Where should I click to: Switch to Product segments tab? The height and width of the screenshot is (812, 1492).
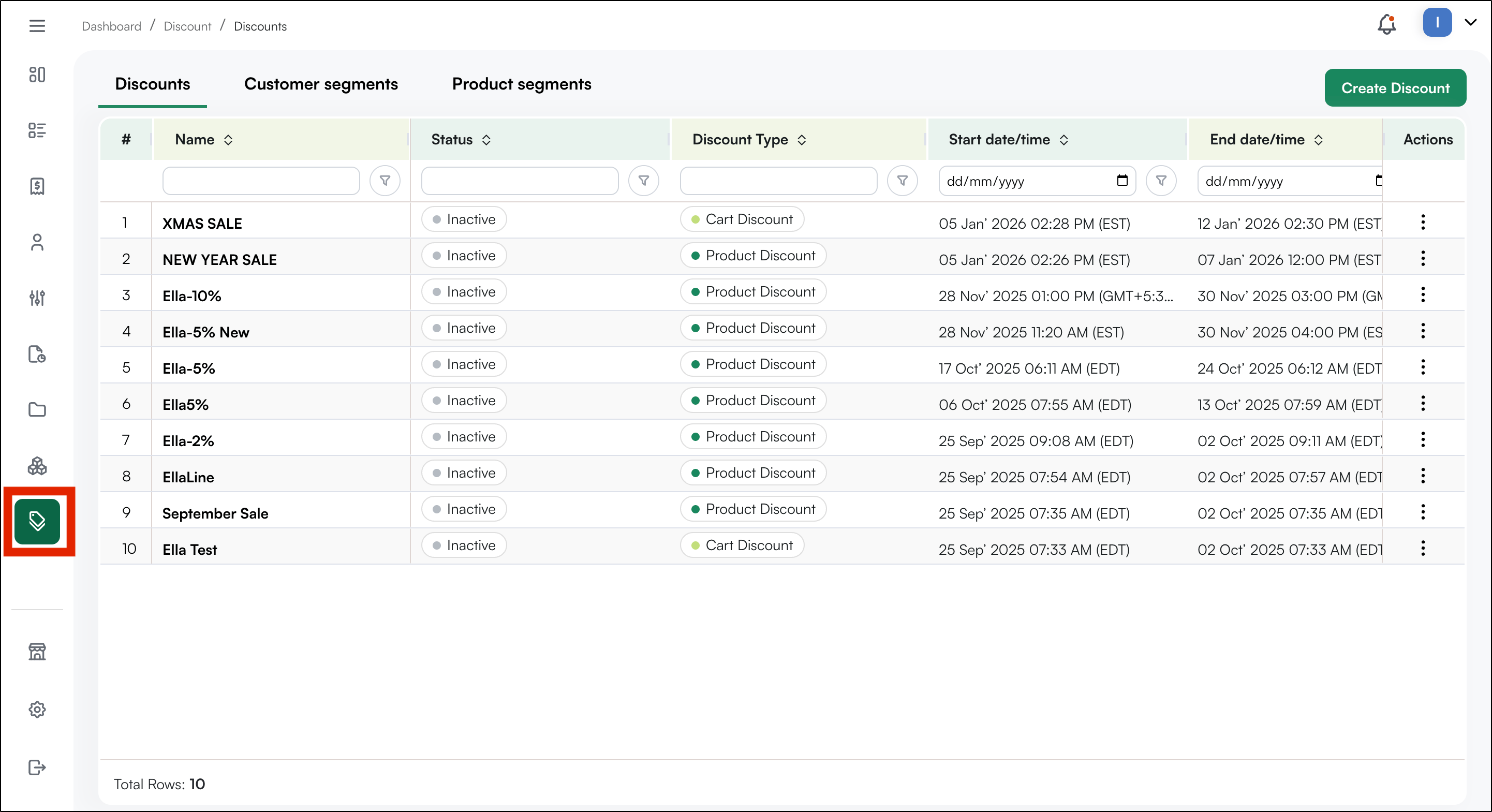pyautogui.click(x=521, y=84)
